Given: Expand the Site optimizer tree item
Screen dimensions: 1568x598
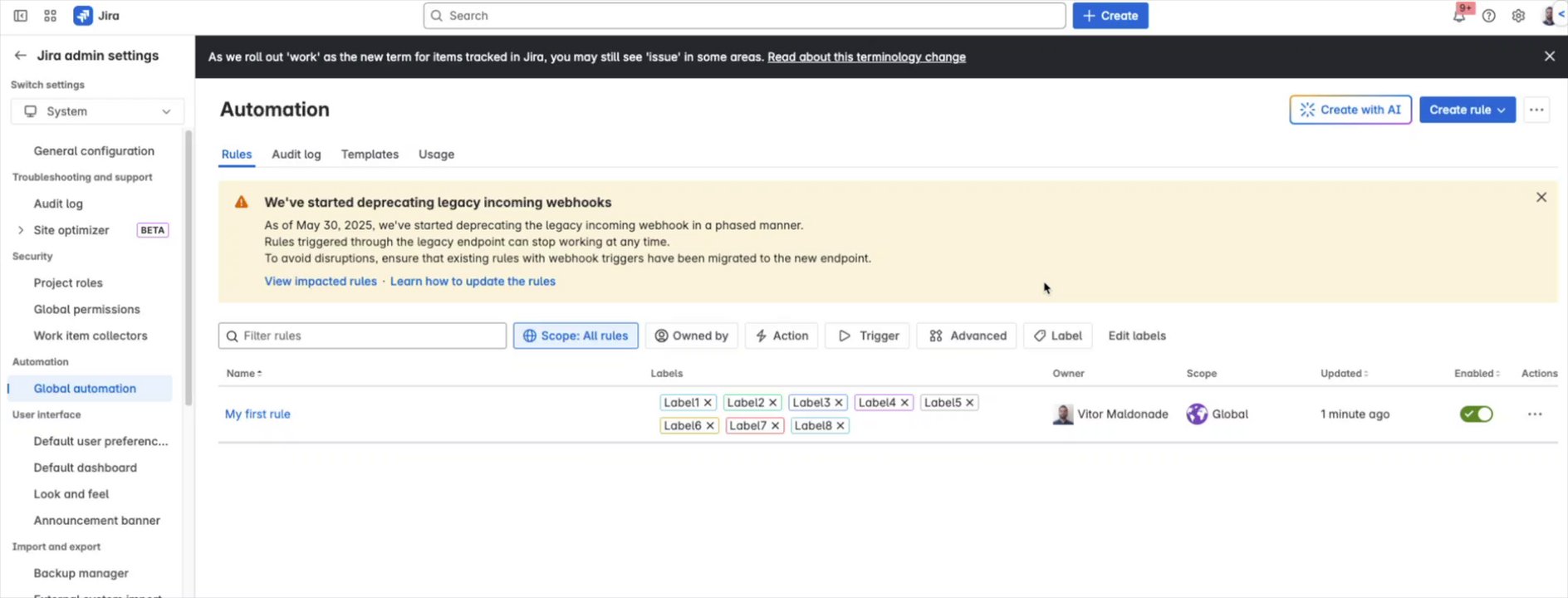Looking at the screenshot, I should pos(21,230).
